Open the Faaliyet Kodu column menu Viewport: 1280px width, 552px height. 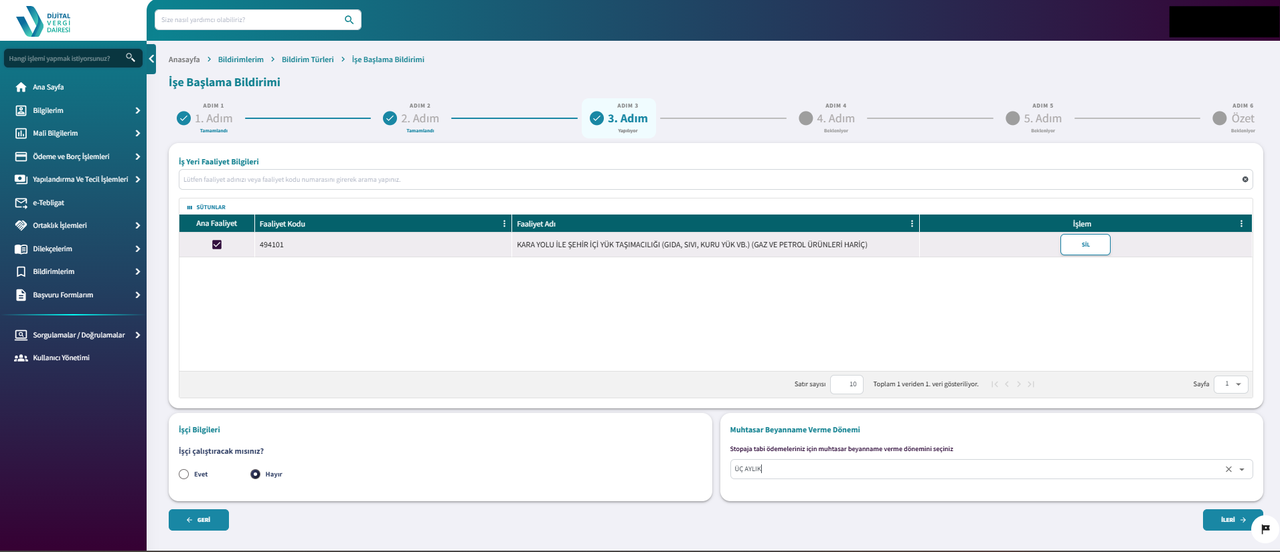[504, 224]
